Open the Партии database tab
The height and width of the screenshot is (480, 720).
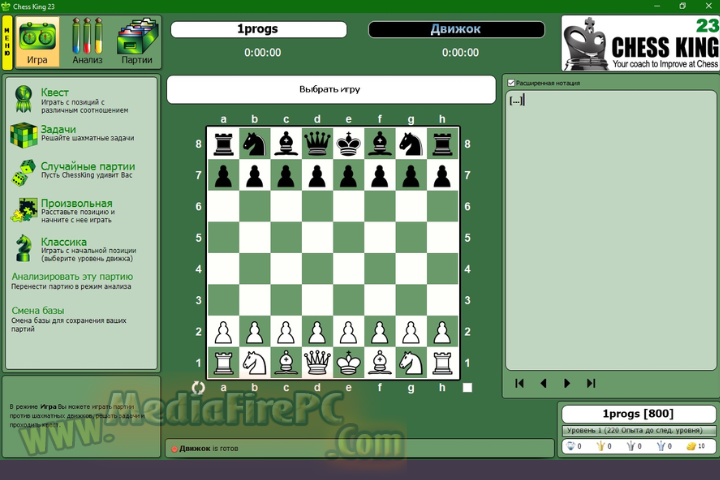(x=137, y=42)
